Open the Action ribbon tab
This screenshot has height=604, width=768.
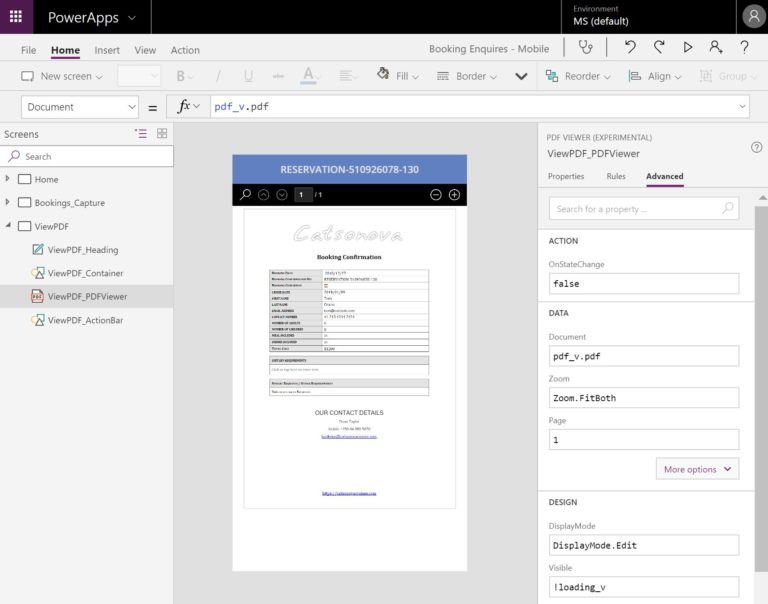(x=185, y=50)
